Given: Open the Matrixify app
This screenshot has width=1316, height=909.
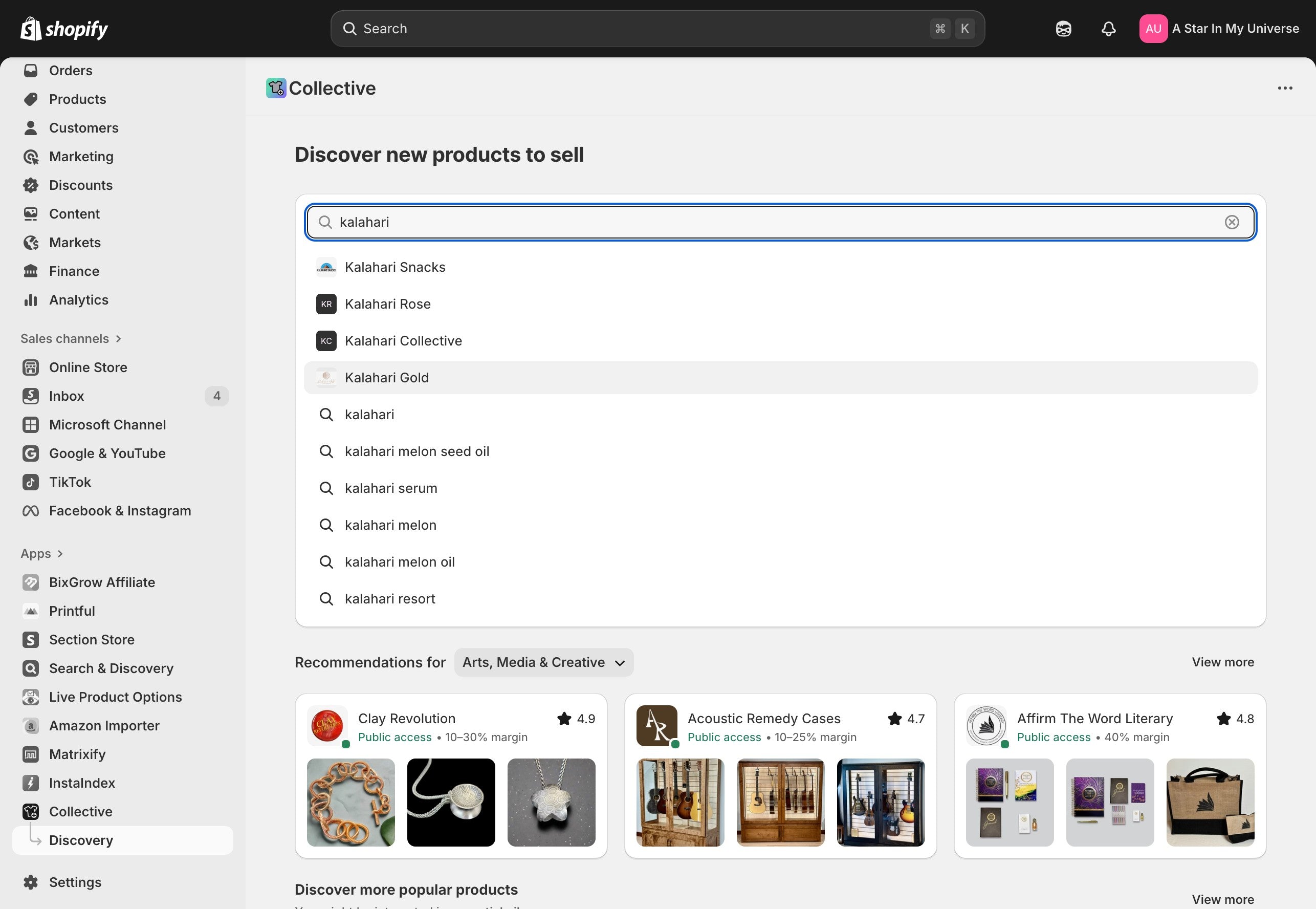Looking at the screenshot, I should (x=77, y=754).
